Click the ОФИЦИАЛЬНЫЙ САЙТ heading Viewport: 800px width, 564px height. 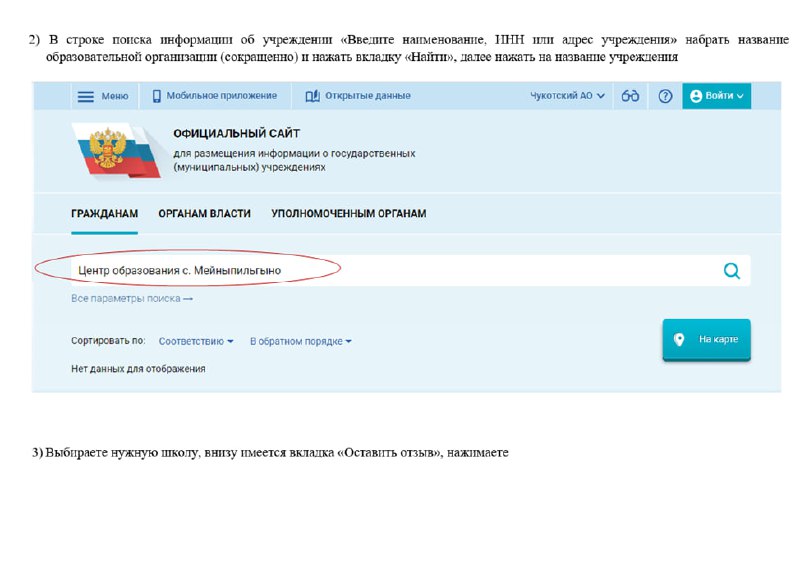[x=237, y=134]
